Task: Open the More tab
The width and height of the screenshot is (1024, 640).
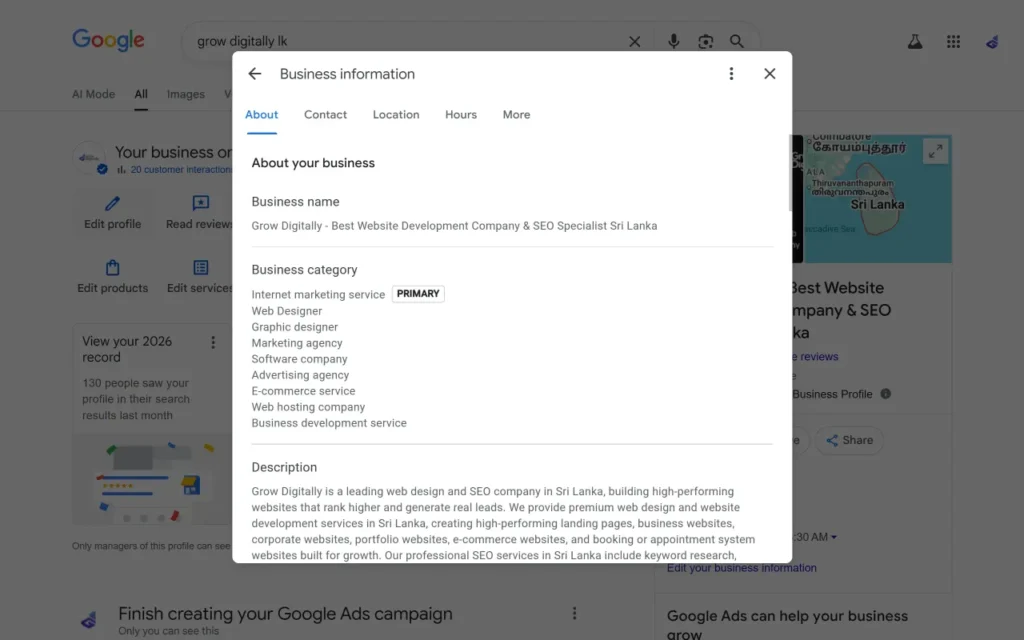Action: point(517,115)
